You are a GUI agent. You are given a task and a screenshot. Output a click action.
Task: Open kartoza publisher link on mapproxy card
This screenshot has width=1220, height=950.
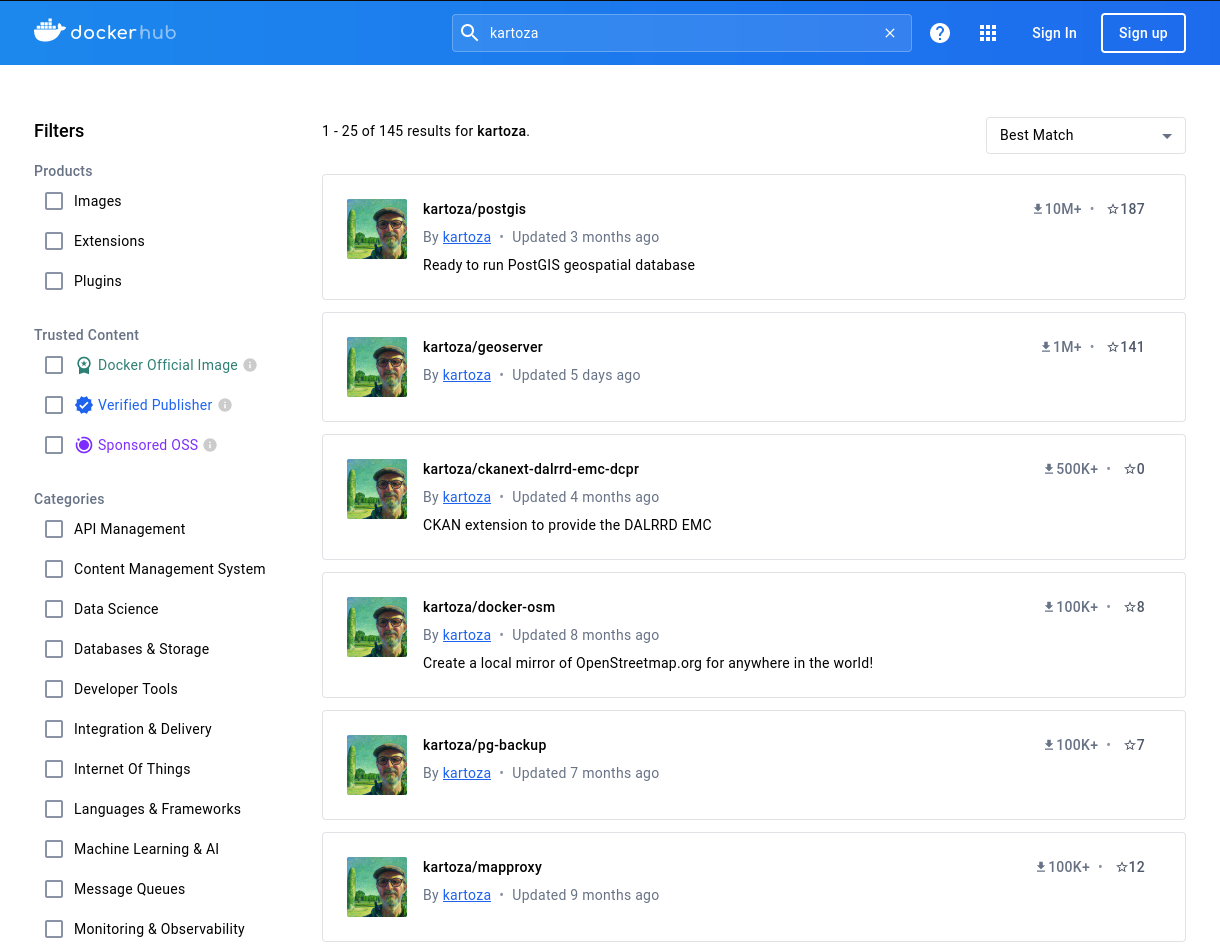click(467, 895)
